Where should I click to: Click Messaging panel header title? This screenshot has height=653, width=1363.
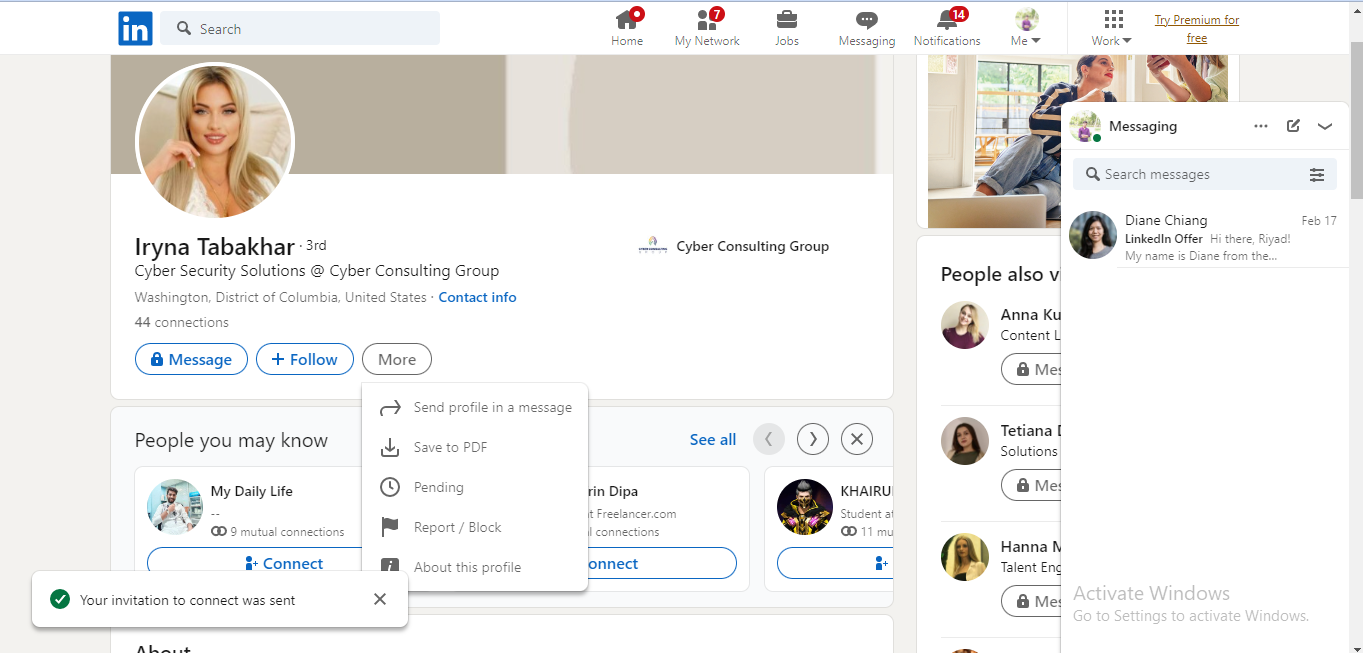click(1143, 126)
